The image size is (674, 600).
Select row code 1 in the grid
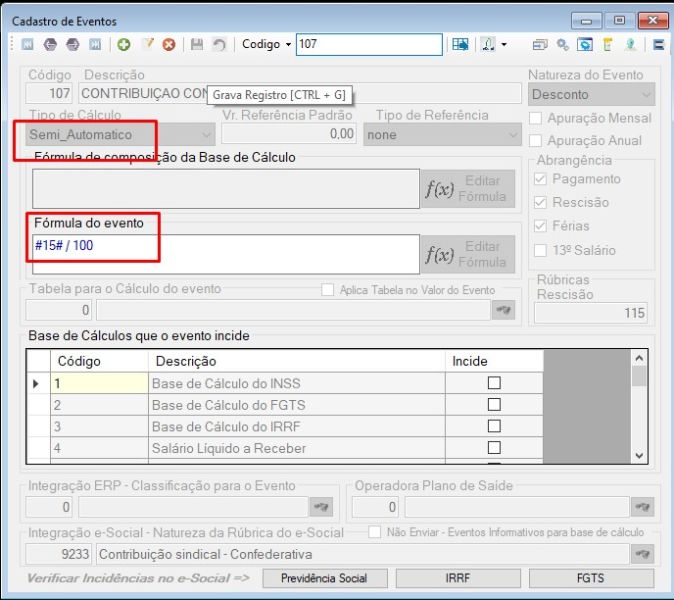(x=99, y=383)
